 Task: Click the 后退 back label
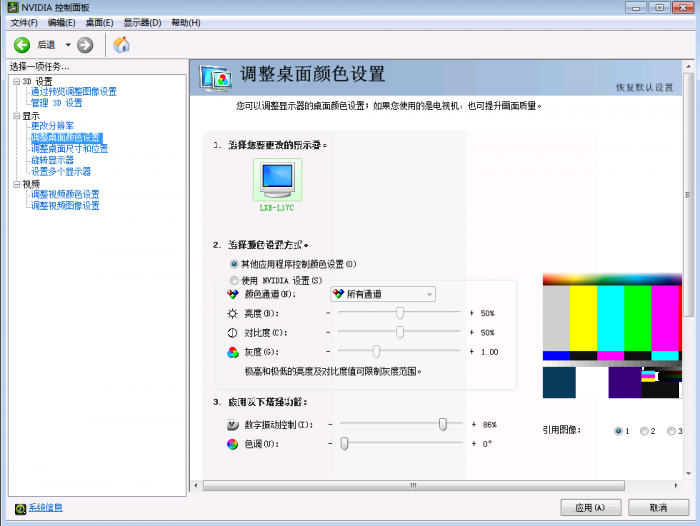pyautogui.click(x=46, y=45)
